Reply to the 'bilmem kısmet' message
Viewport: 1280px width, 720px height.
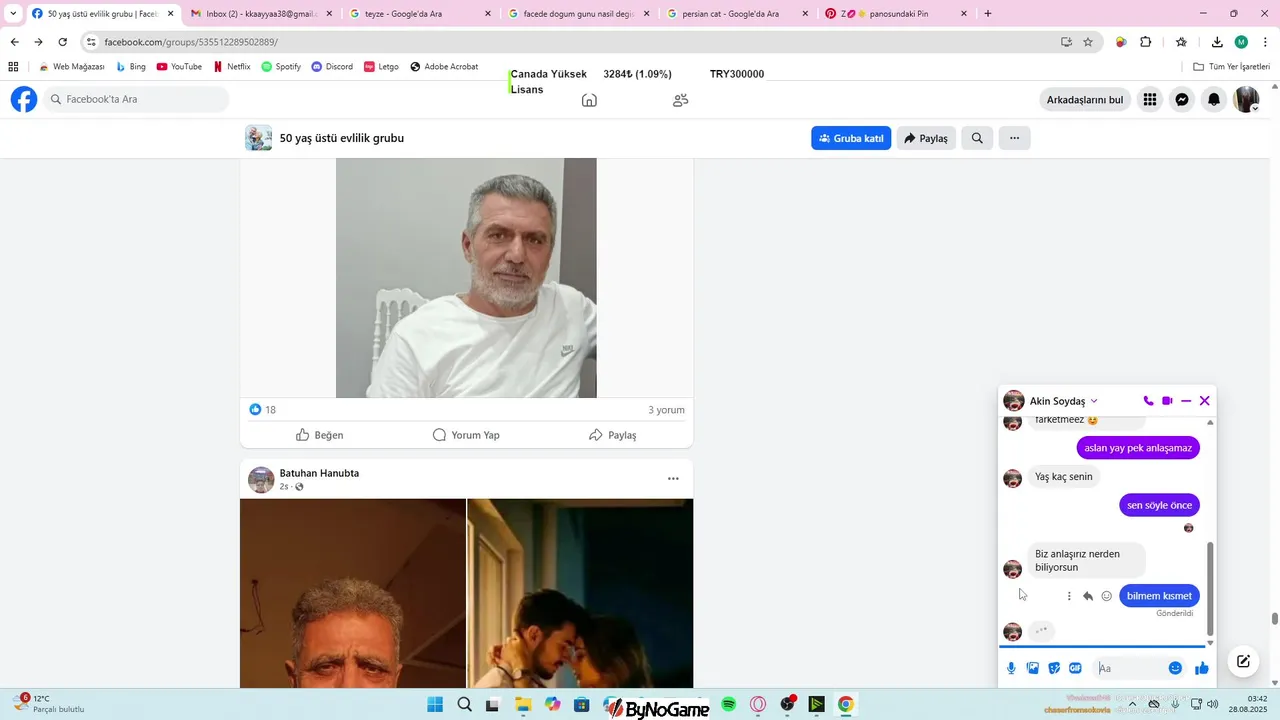pyautogui.click(x=1088, y=596)
